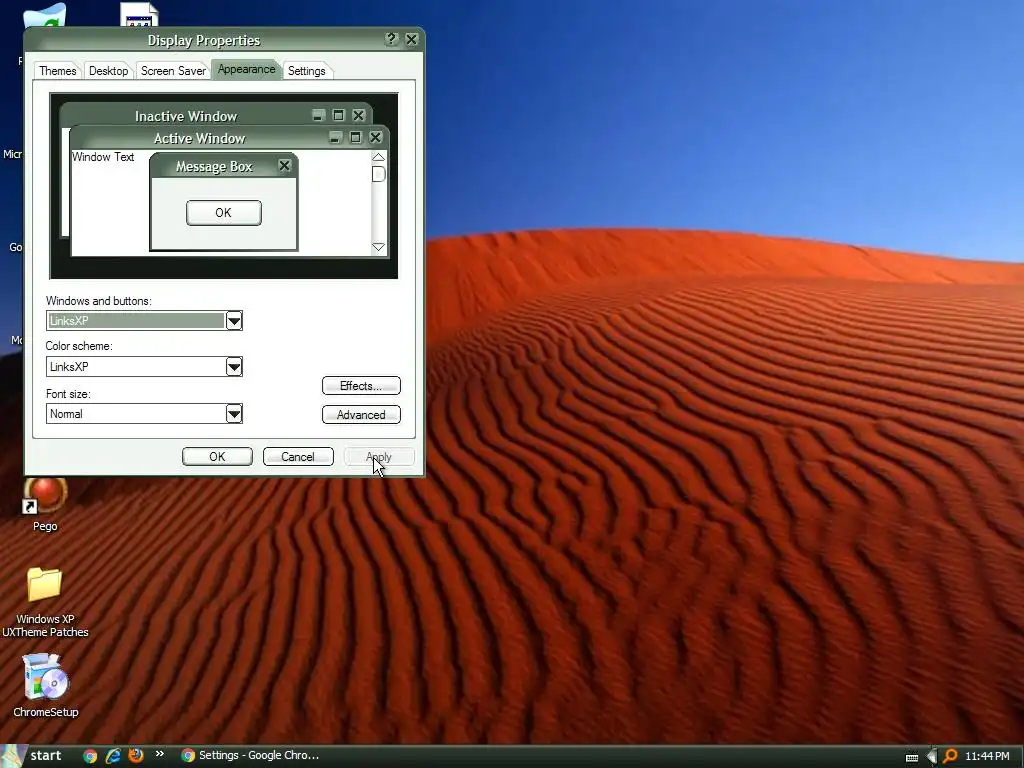The height and width of the screenshot is (768, 1024).
Task: Click the OK button in Message Box preview
Action: pyautogui.click(x=223, y=213)
